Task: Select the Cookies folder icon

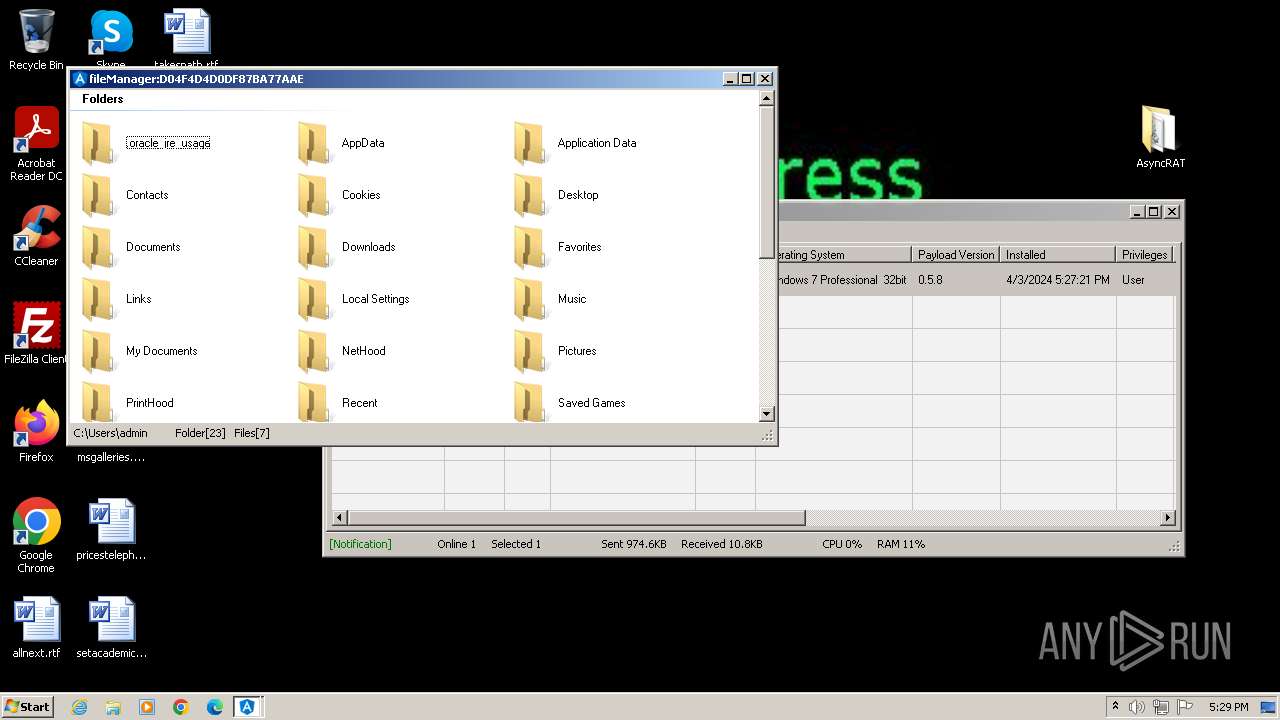Action: [x=314, y=195]
